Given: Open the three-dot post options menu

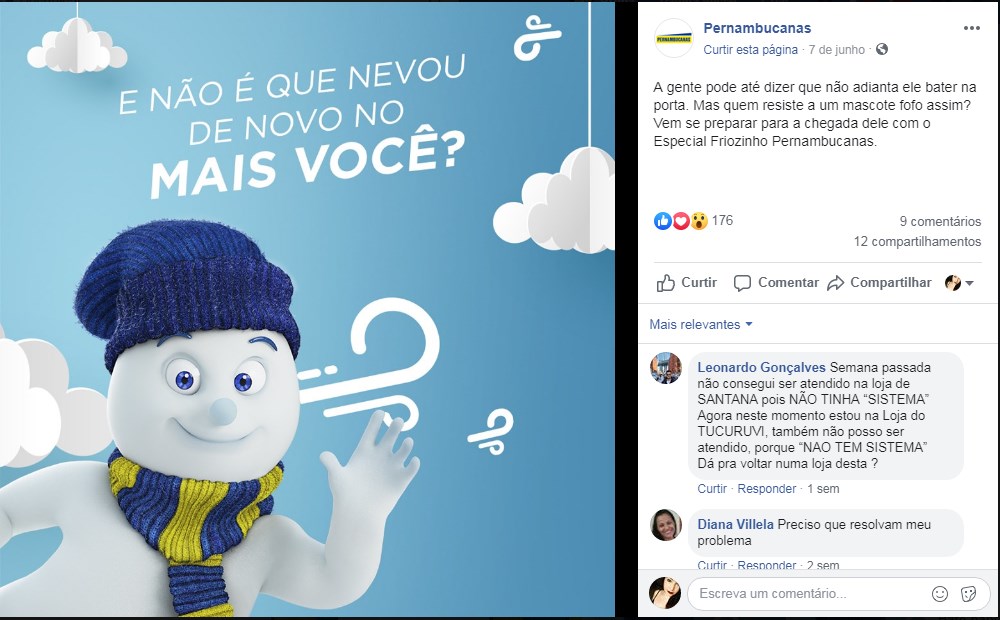Looking at the screenshot, I should coord(971,28).
